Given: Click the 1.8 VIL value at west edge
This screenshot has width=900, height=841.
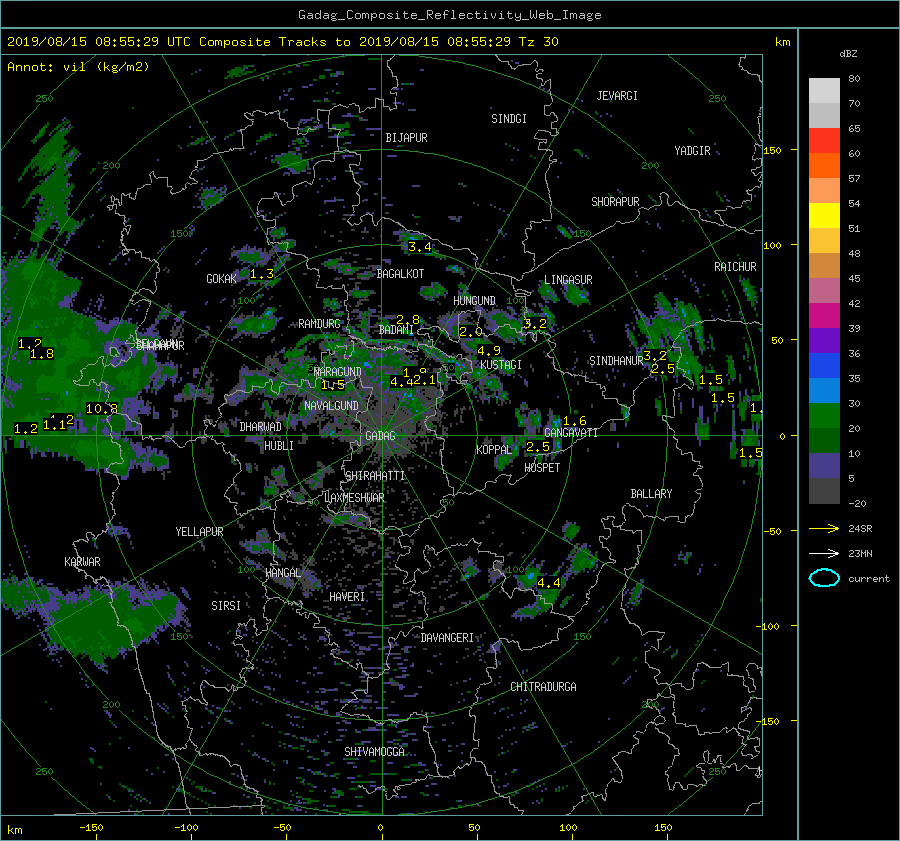Looking at the screenshot, I should click(42, 354).
